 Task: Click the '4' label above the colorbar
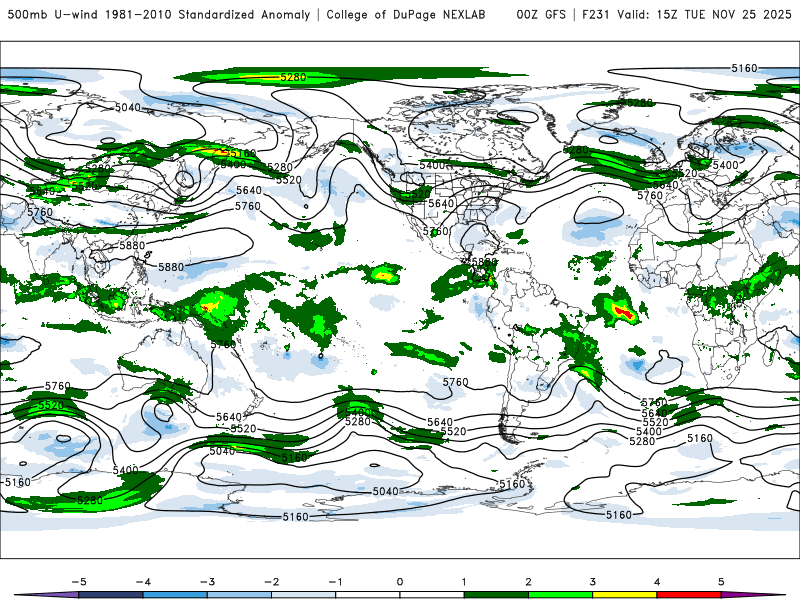click(657, 582)
